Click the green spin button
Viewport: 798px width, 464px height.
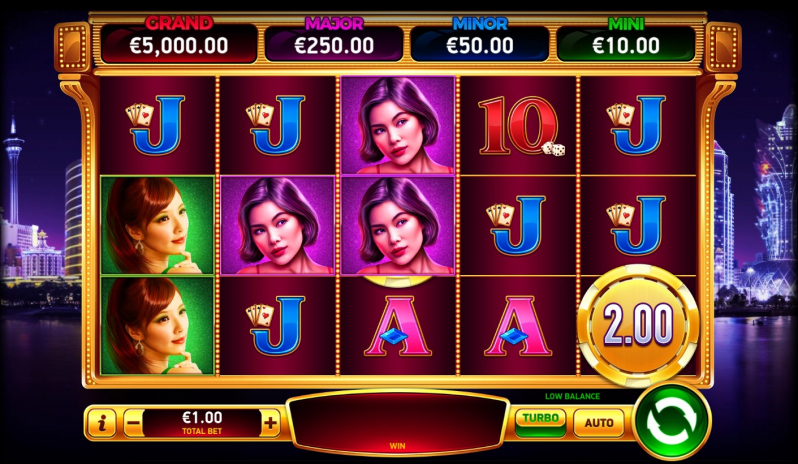click(x=671, y=423)
